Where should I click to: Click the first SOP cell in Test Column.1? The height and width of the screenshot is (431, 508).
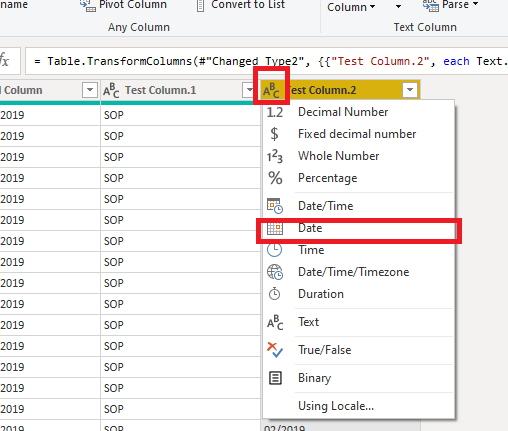pos(180,115)
